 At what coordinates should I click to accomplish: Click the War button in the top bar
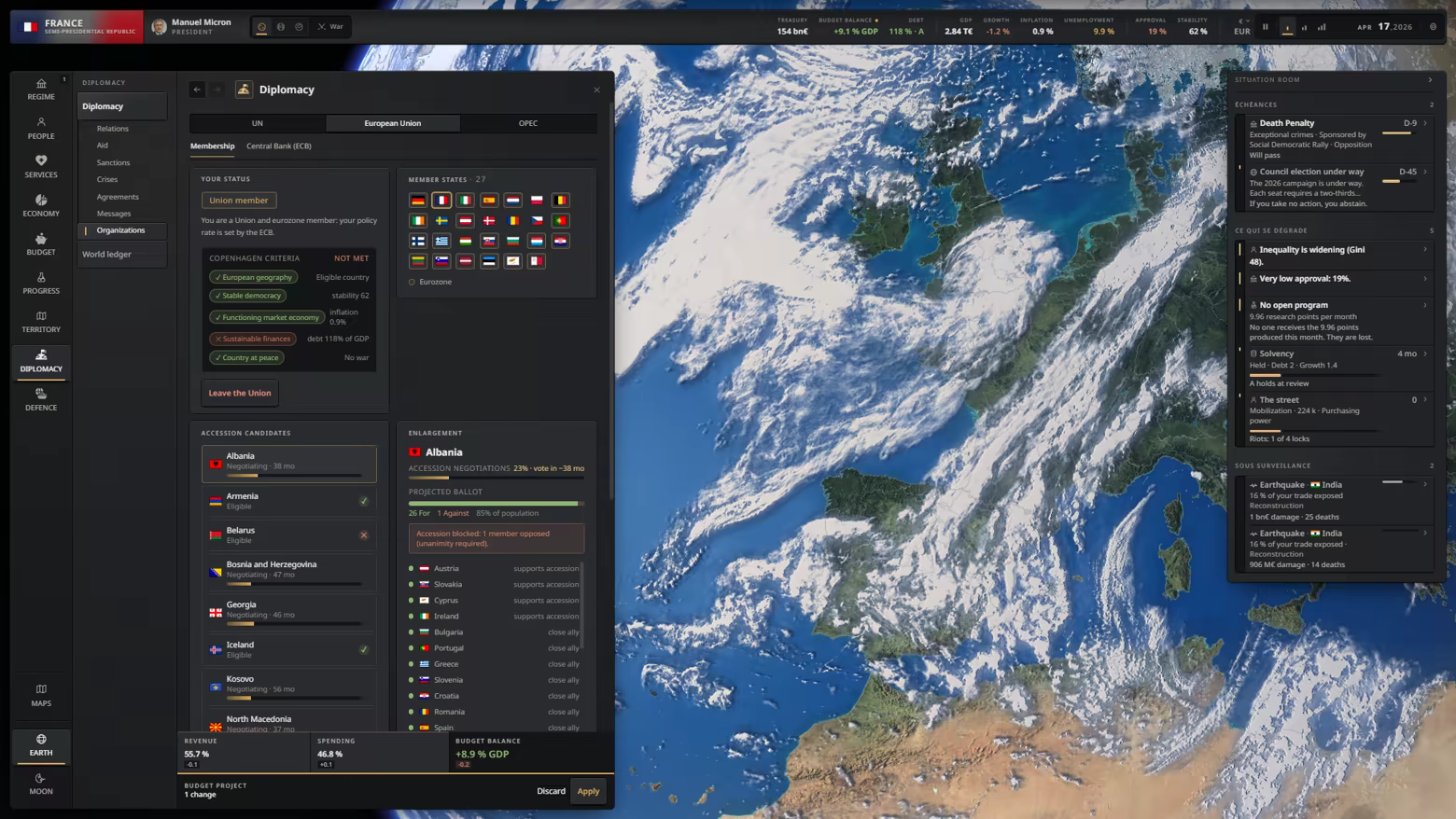click(x=330, y=27)
